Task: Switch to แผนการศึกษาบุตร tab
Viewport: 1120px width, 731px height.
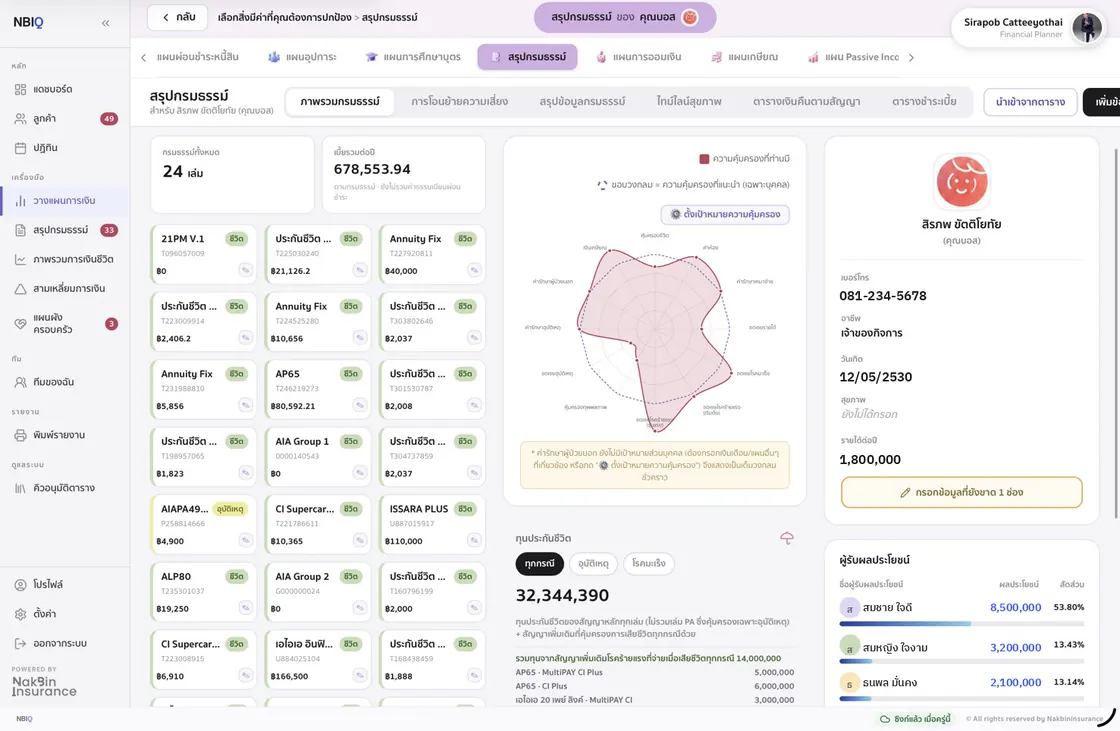Action: [413, 57]
